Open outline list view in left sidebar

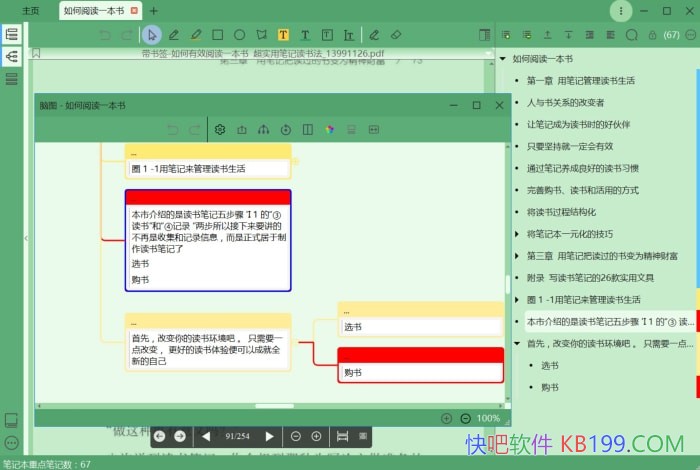[x=12, y=34]
